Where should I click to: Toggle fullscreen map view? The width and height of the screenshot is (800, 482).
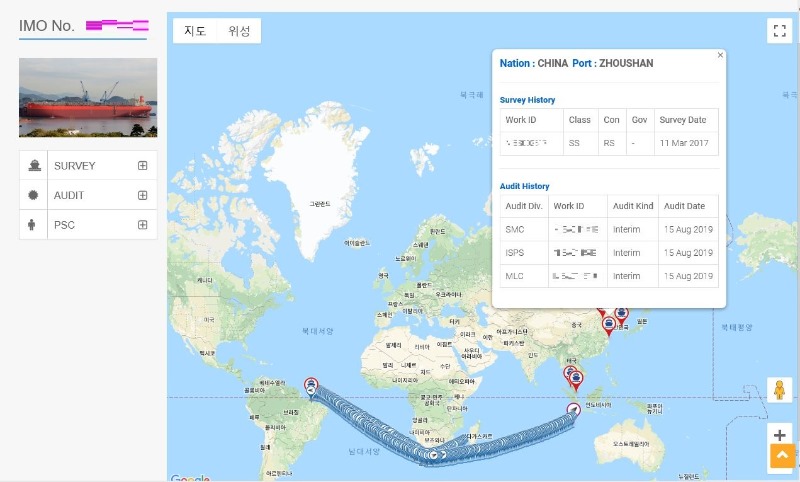(x=779, y=31)
